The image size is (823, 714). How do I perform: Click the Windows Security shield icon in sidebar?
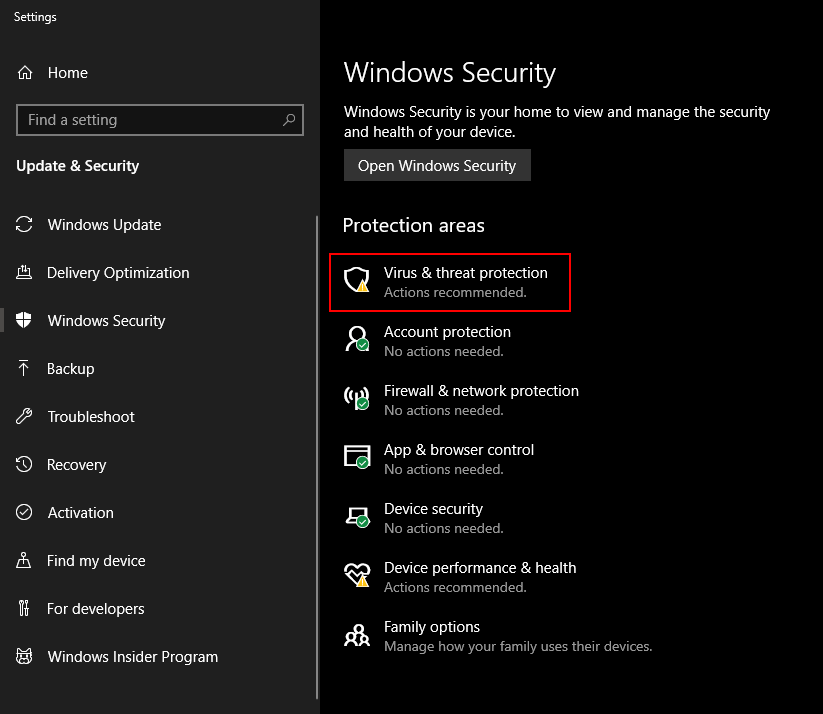point(24,320)
